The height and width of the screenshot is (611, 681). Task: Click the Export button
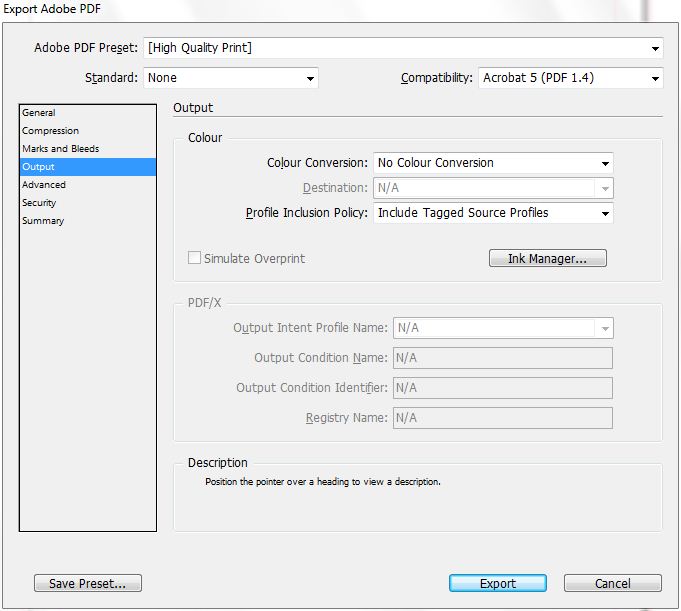tap(498, 583)
